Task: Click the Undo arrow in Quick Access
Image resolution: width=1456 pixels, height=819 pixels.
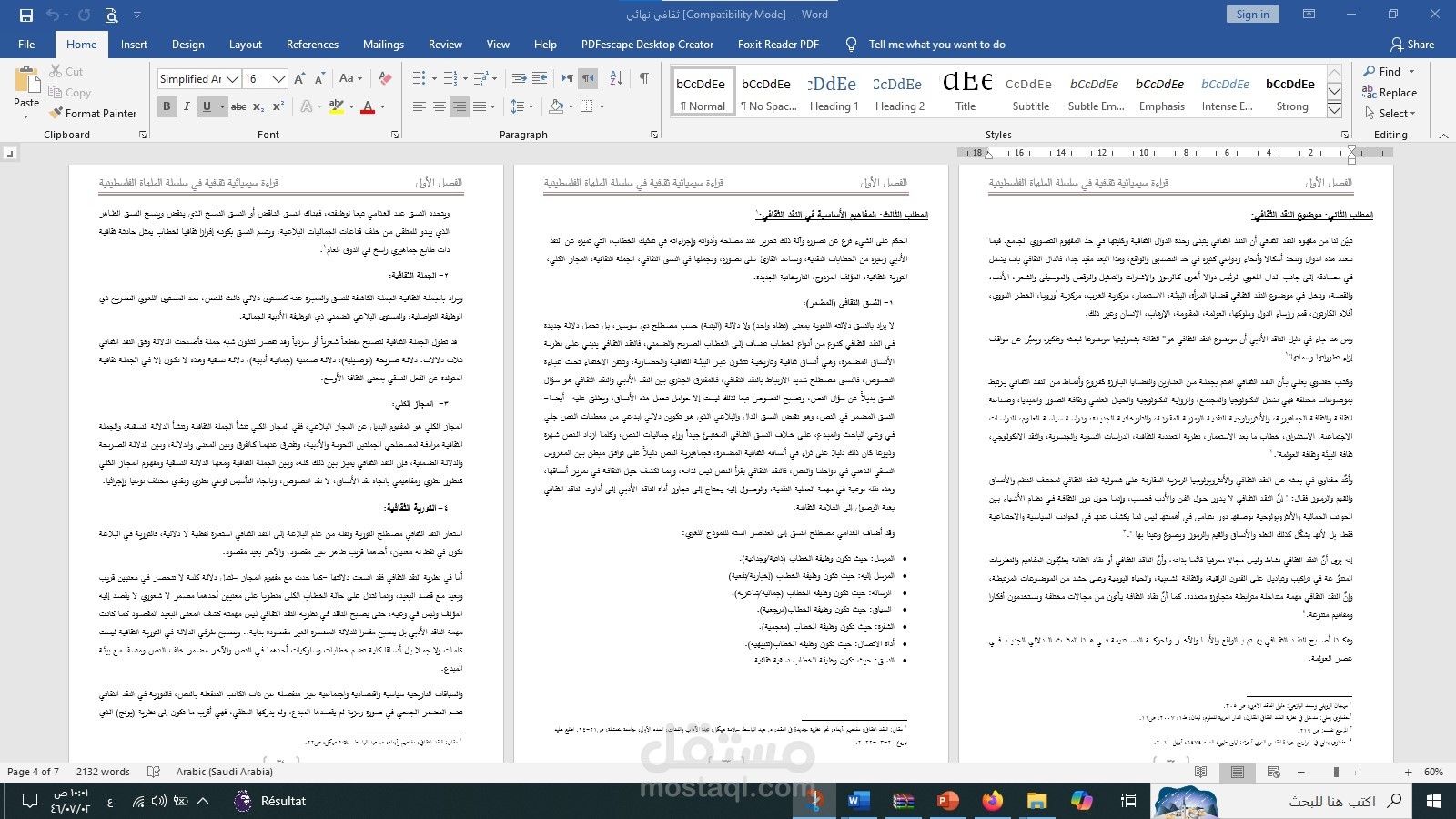Action: click(x=52, y=15)
